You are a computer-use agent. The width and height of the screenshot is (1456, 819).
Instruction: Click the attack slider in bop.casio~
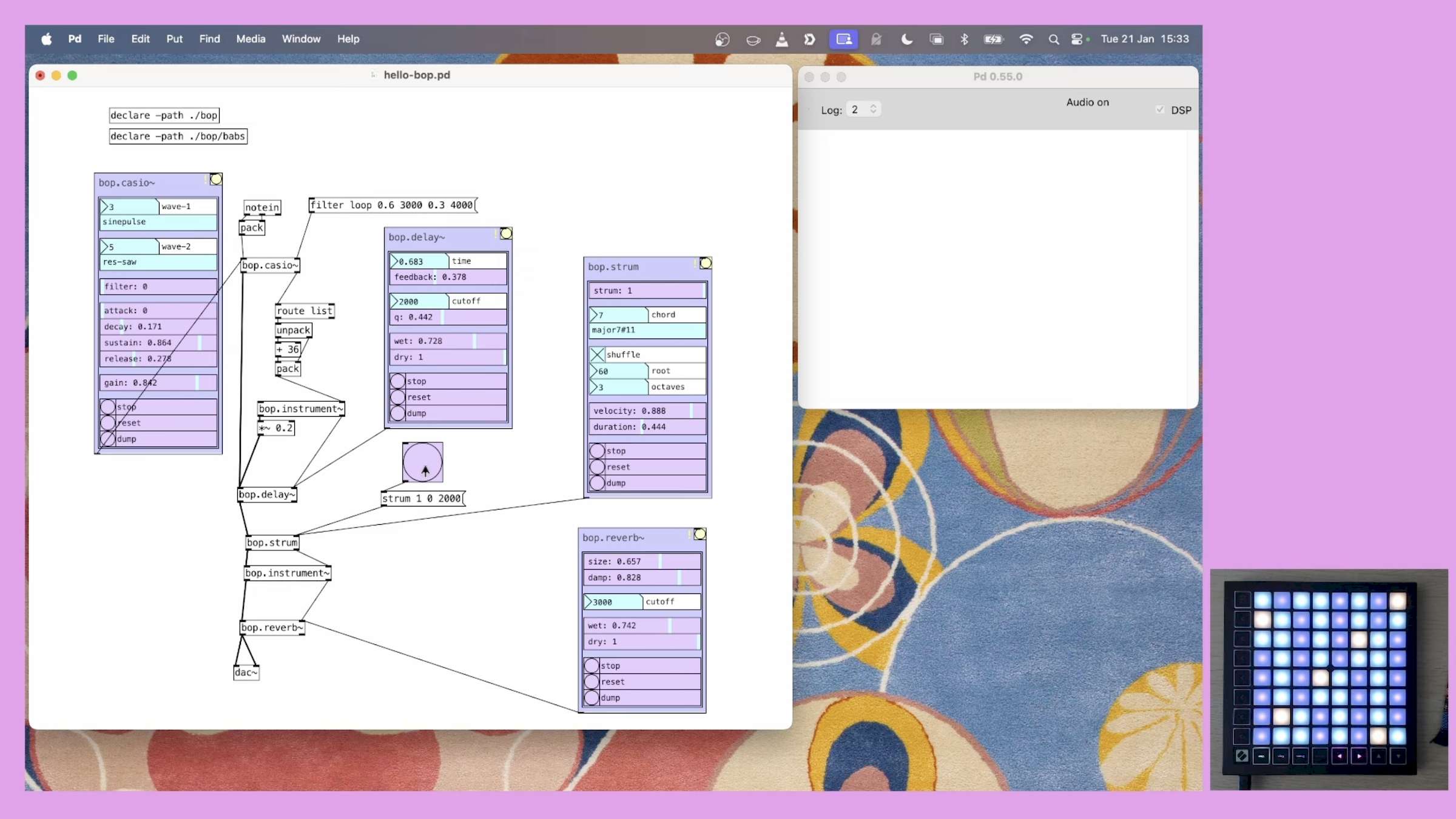158,311
